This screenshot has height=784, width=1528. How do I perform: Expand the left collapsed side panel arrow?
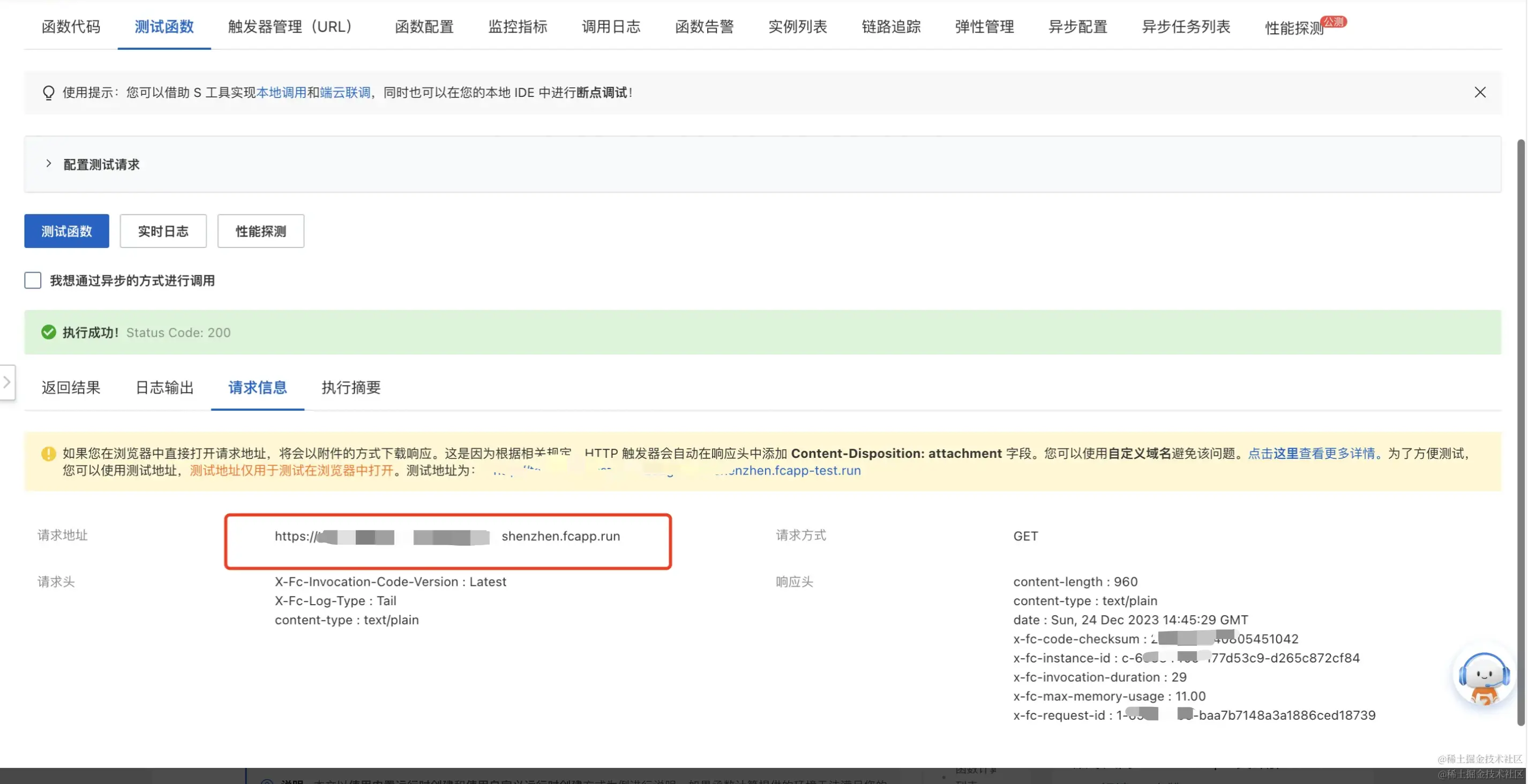click(7, 382)
